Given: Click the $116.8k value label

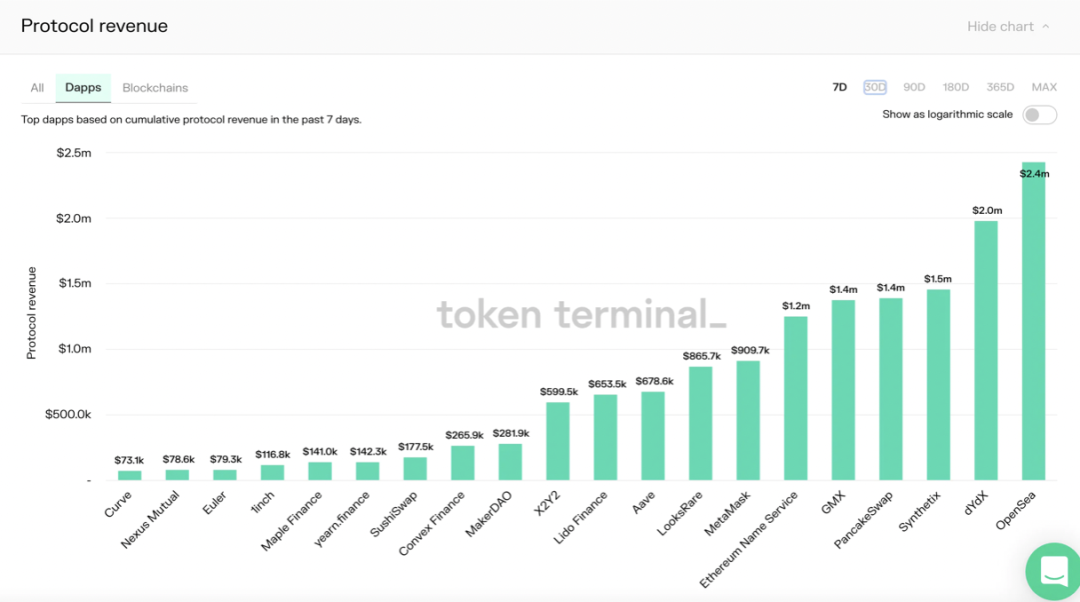Looking at the screenshot, I should (273, 455).
